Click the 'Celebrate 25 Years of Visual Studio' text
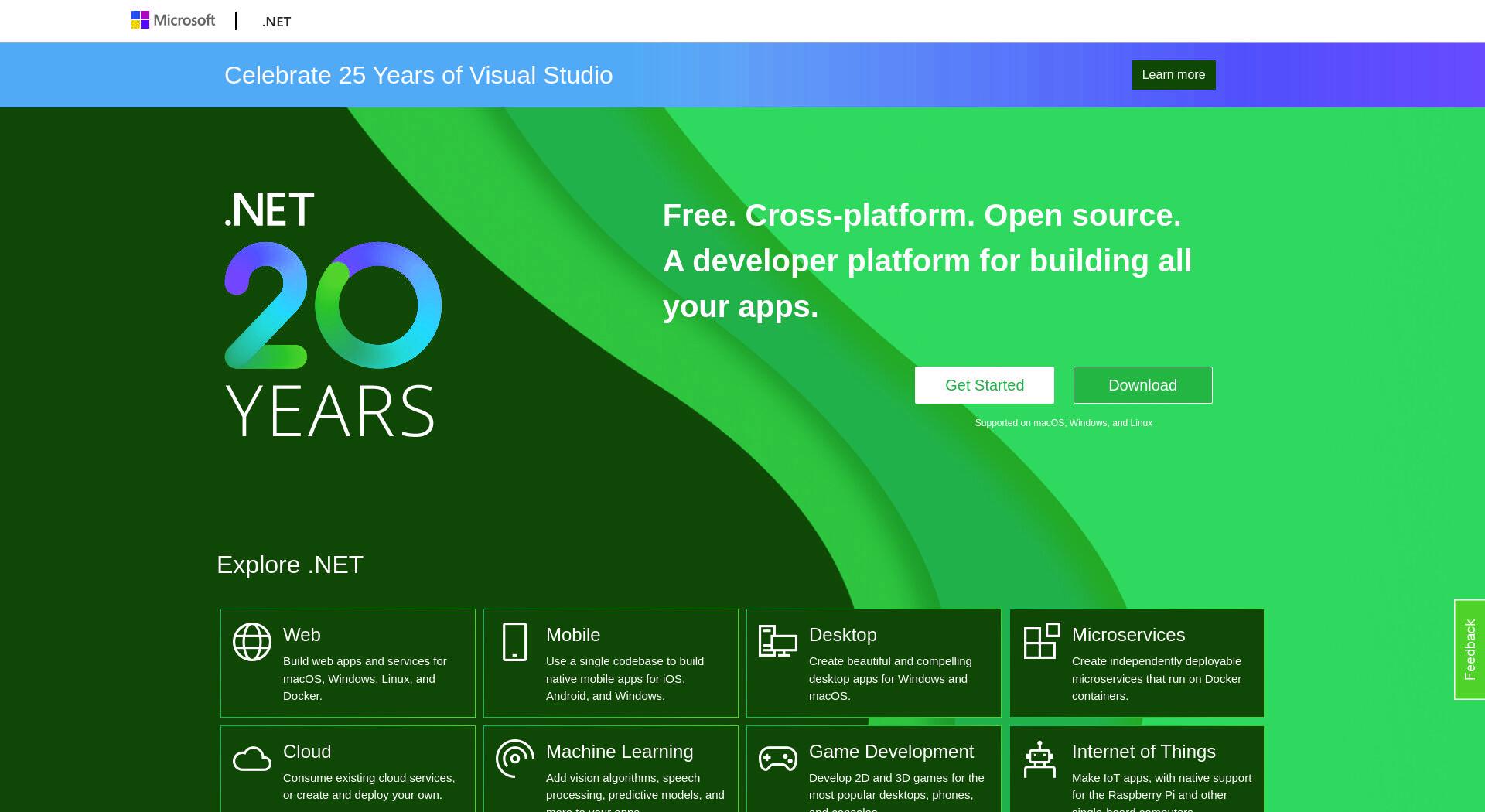 pos(418,75)
